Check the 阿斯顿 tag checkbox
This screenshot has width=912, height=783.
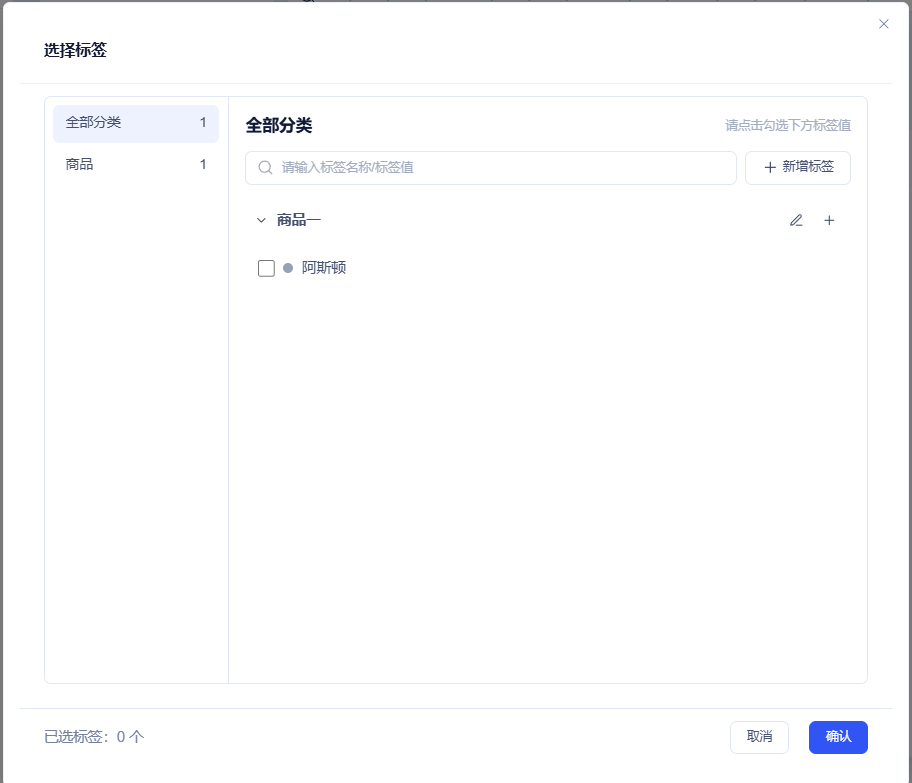click(x=266, y=268)
